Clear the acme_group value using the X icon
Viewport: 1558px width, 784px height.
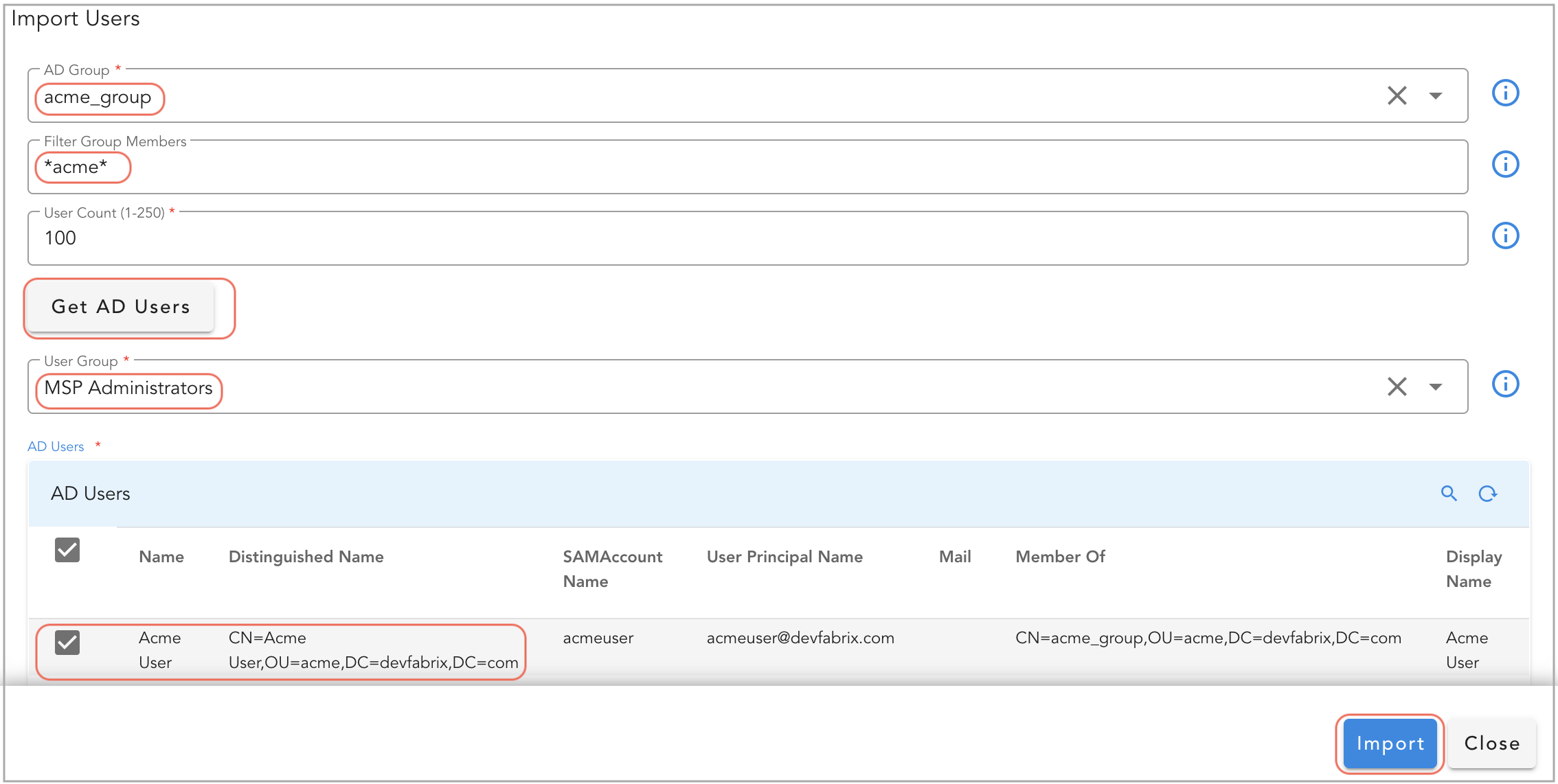pyautogui.click(x=1397, y=95)
